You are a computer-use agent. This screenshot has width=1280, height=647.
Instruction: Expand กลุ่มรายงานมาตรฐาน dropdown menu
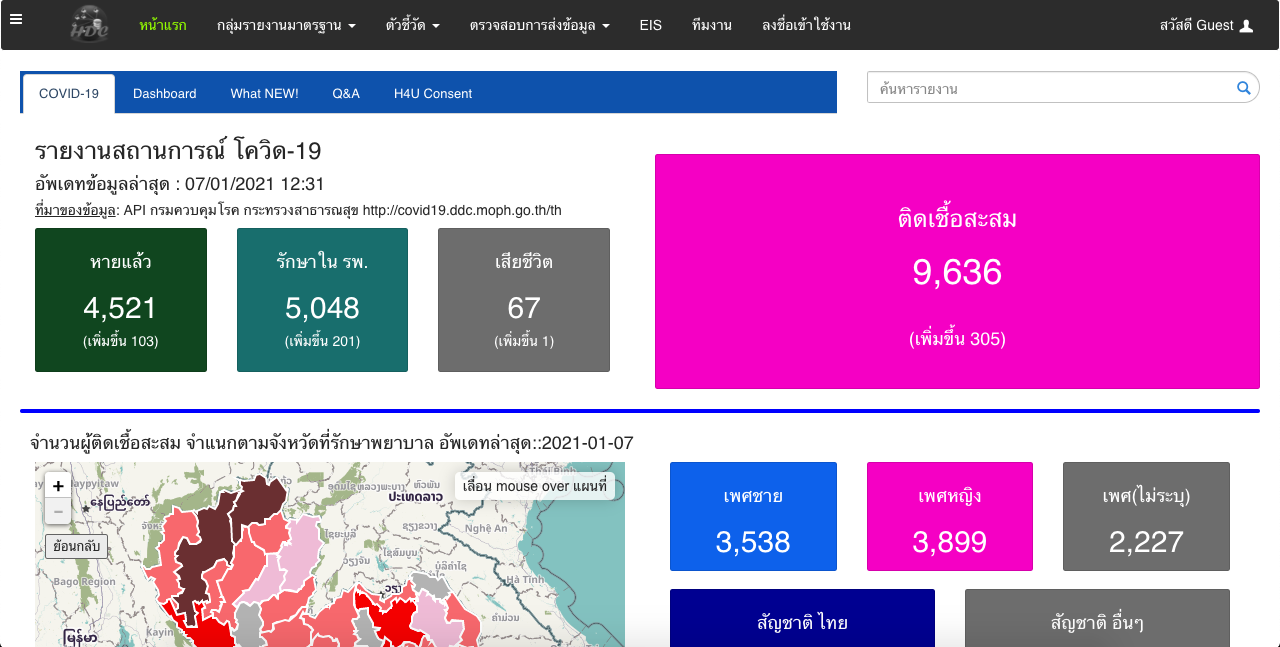click(286, 26)
